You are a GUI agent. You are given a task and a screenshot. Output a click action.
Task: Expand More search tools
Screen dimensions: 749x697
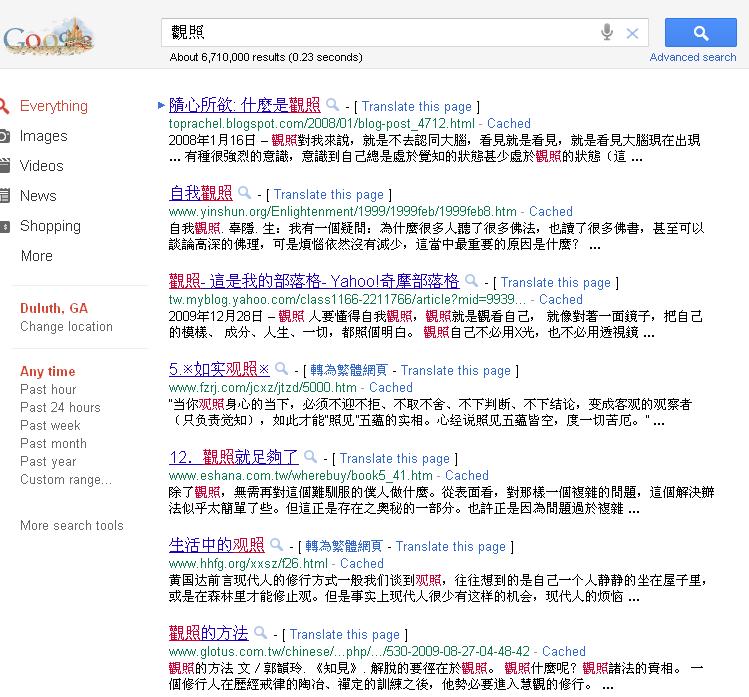pyautogui.click(x=71, y=525)
